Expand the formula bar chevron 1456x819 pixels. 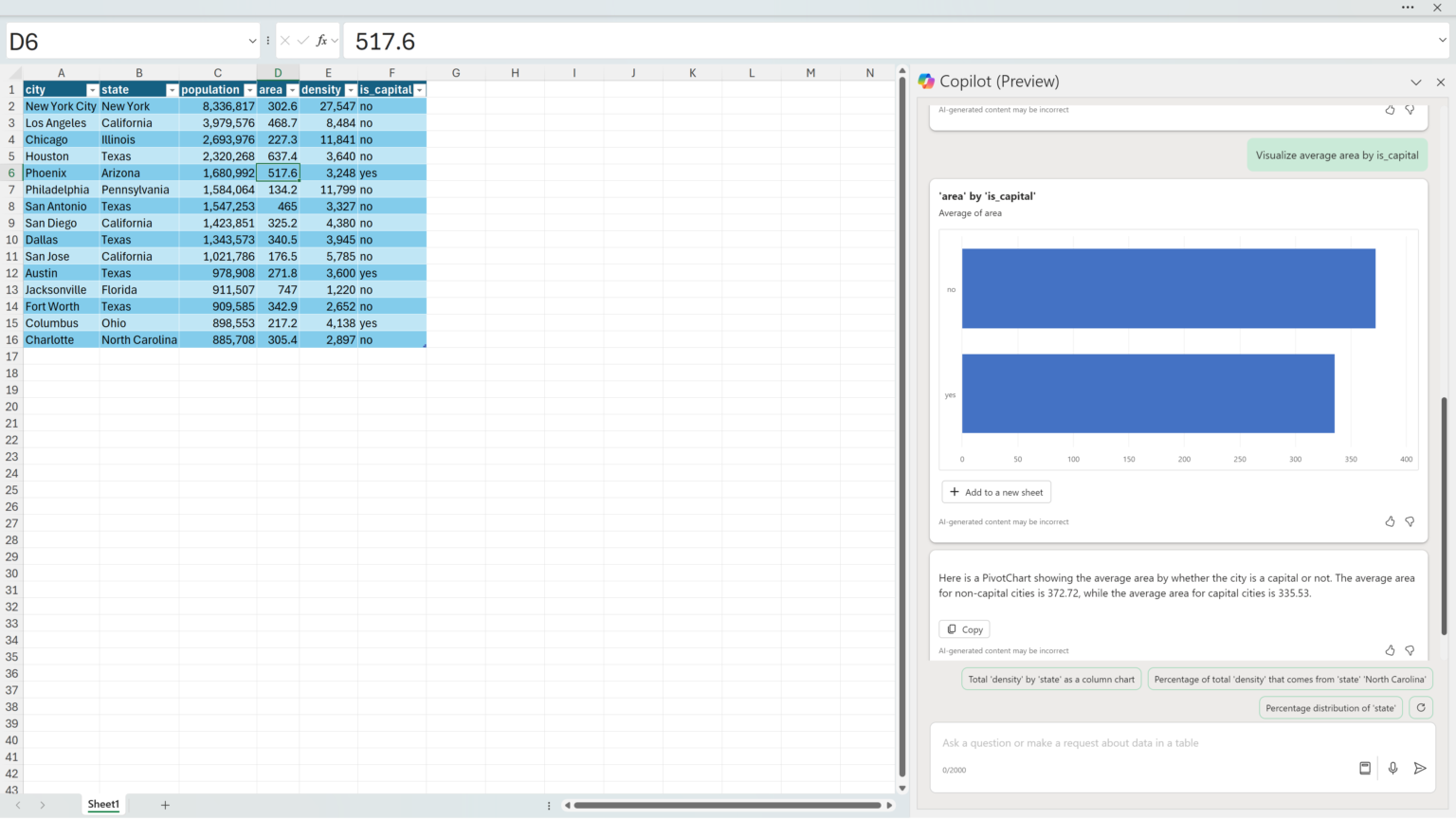tap(1442, 41)
